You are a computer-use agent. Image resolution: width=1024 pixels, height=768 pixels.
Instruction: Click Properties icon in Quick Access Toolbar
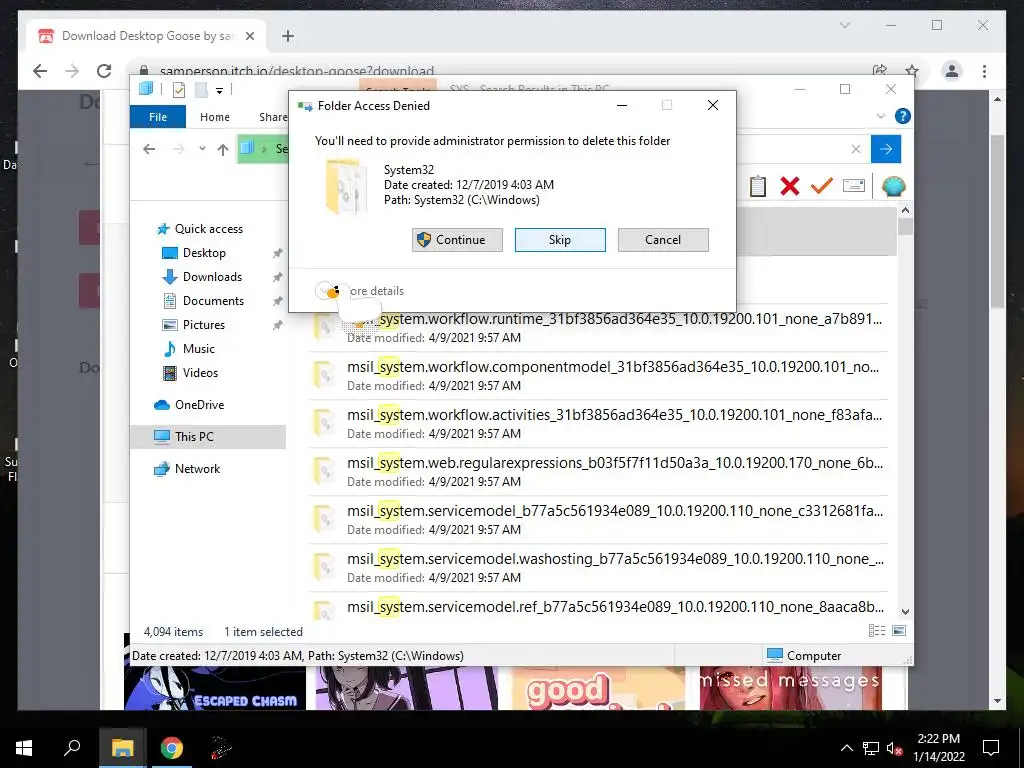[178, 90]
